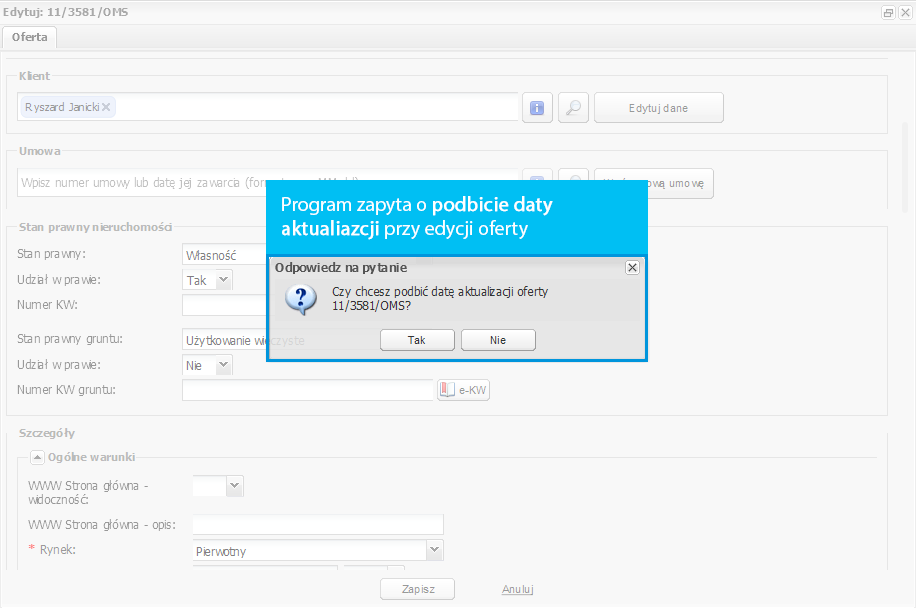The width and height of the screenshot is (916, 608).
Task: Collapse the Ogólne warunki section
Action: [x=37, y=457]
